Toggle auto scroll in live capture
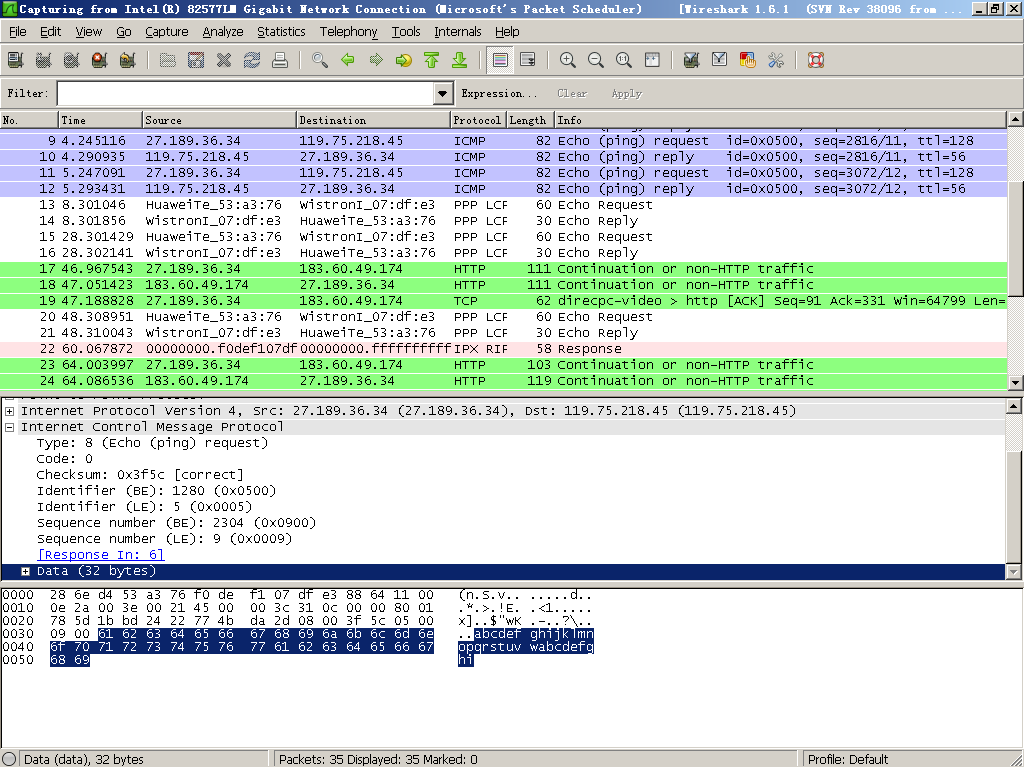This screenshot has width=1024, height=768. (528, 60)
